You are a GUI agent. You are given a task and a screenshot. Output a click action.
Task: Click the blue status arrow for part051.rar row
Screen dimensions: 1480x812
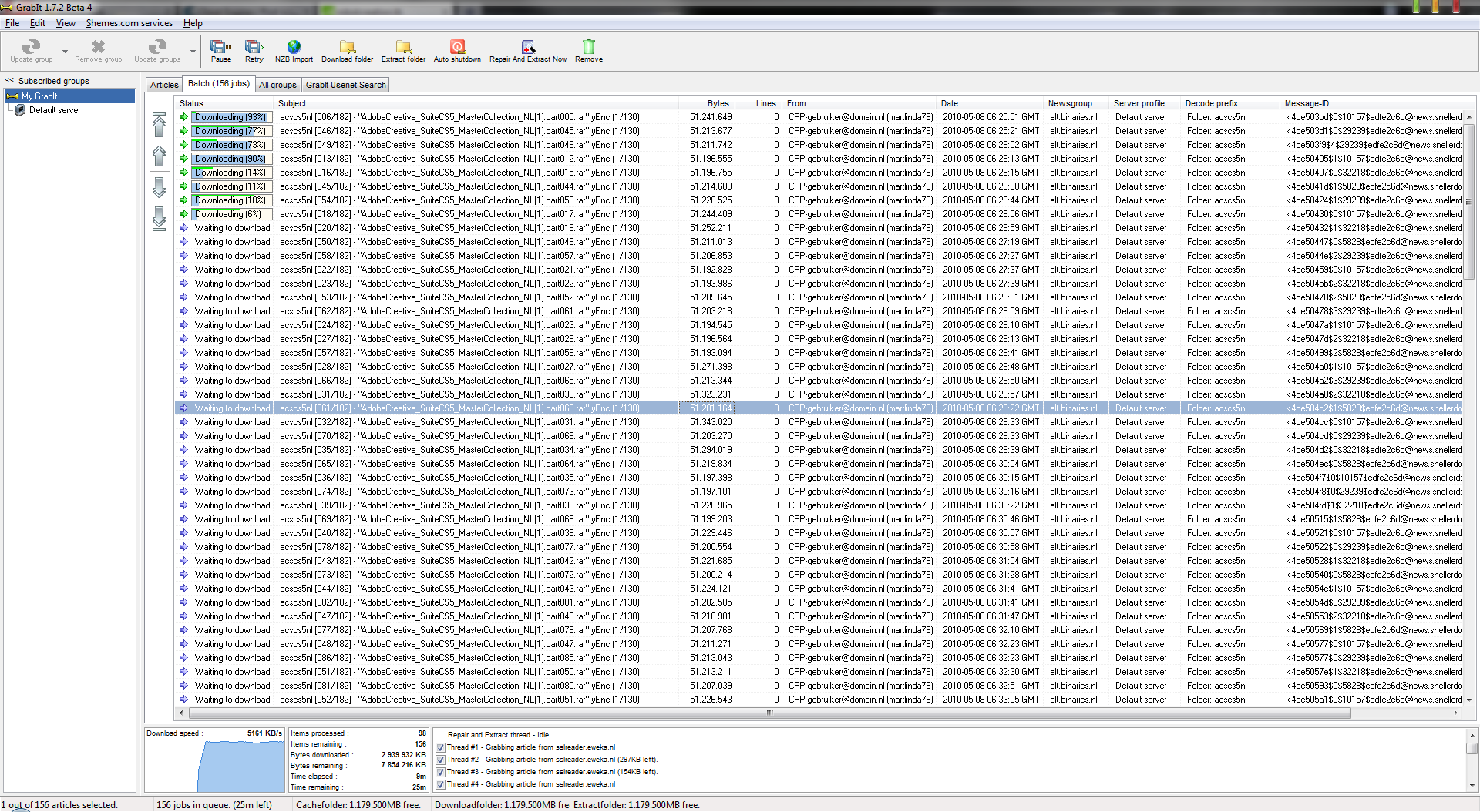coord(183,700)
